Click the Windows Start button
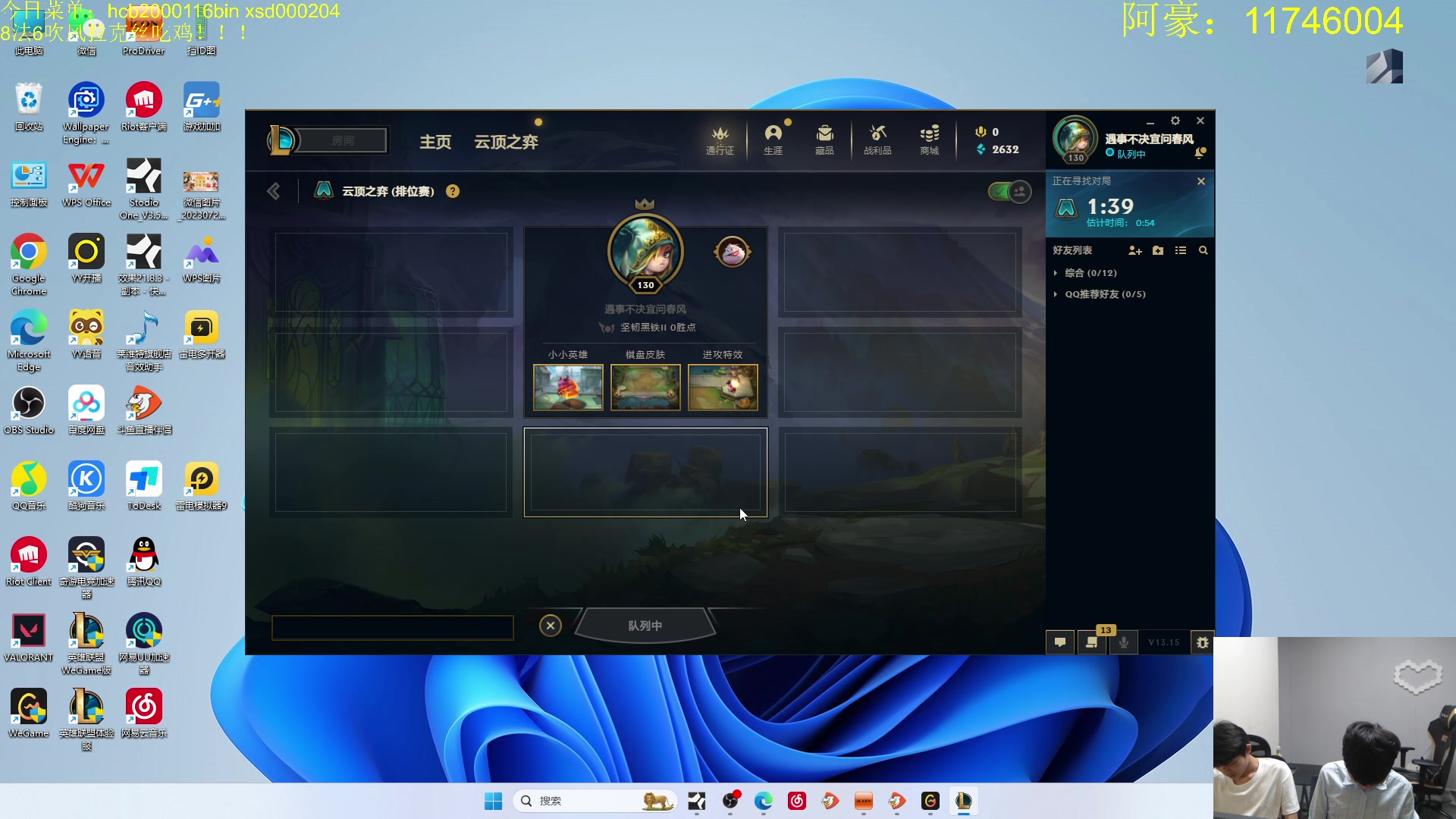 point(494,801)
